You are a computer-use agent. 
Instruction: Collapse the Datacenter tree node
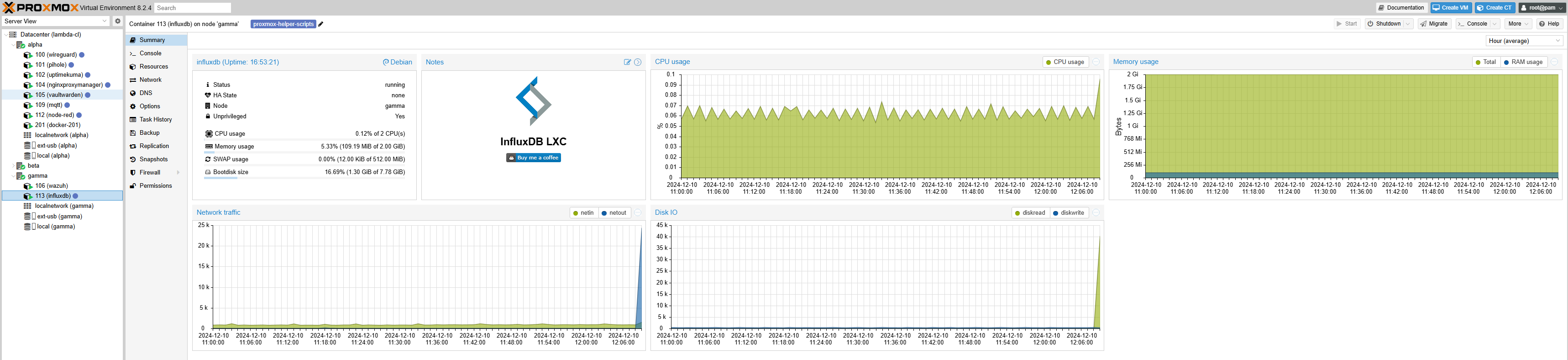(x=5, y=35)
